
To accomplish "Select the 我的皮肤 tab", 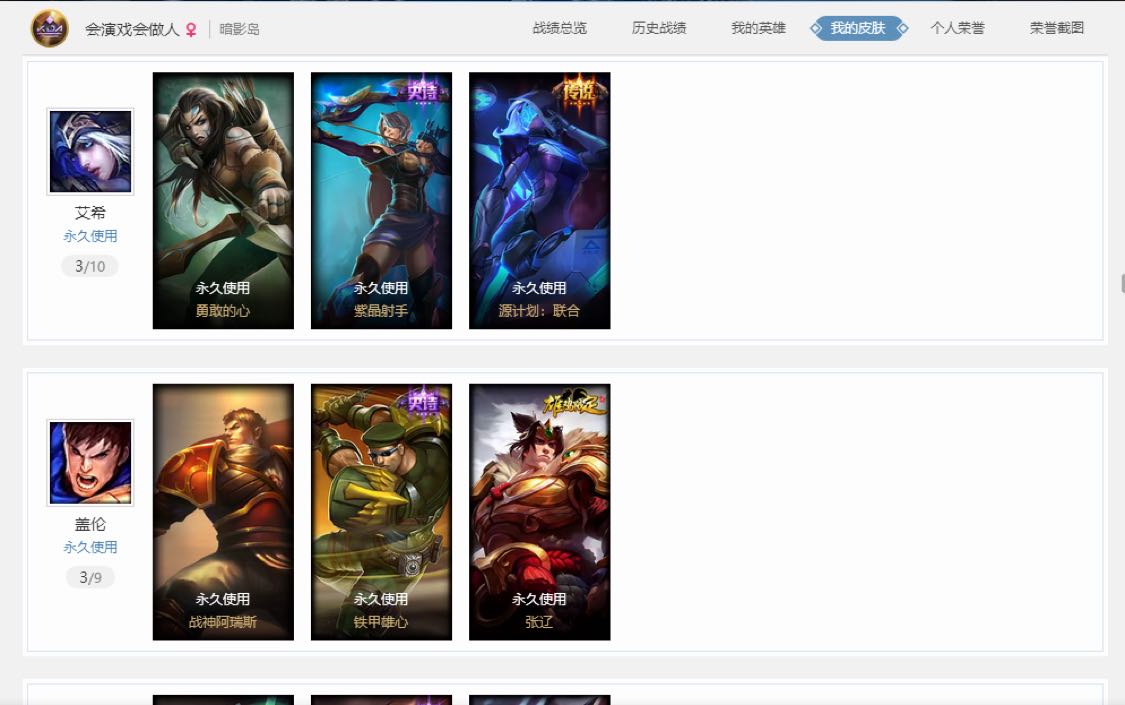I will 858,28.
